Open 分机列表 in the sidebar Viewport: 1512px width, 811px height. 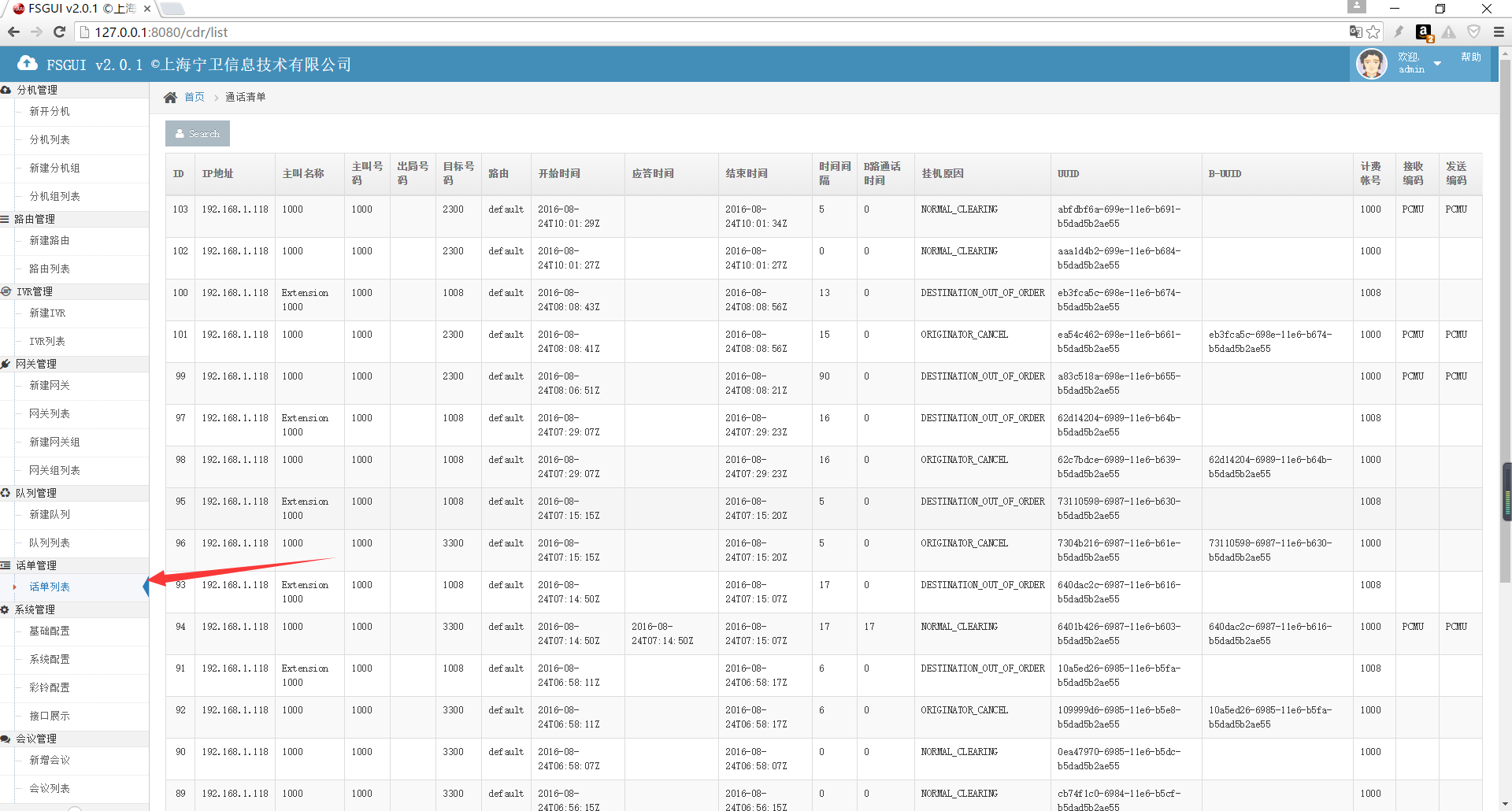pos(50,139)
